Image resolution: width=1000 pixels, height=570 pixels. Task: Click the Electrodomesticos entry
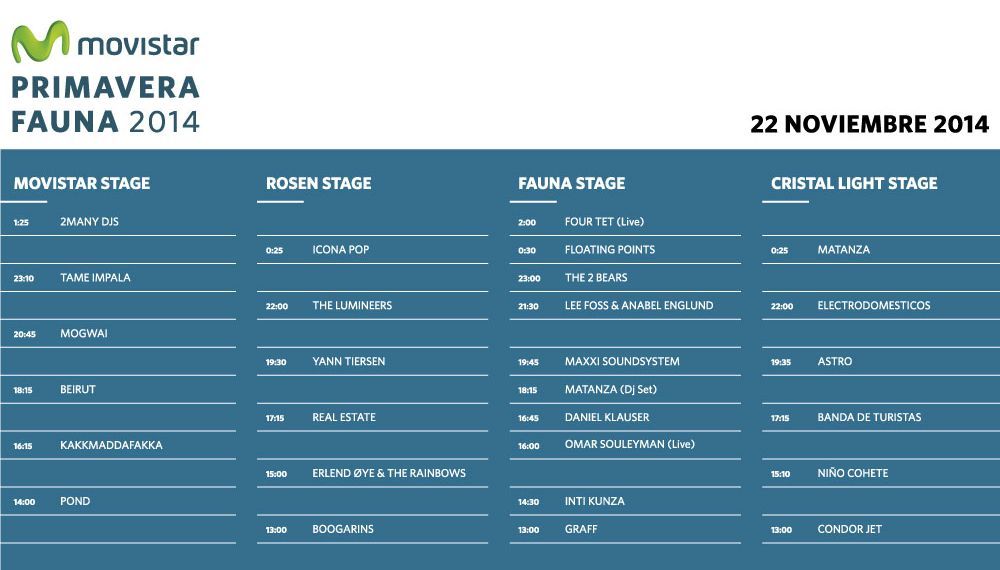(x=873, y=306)
